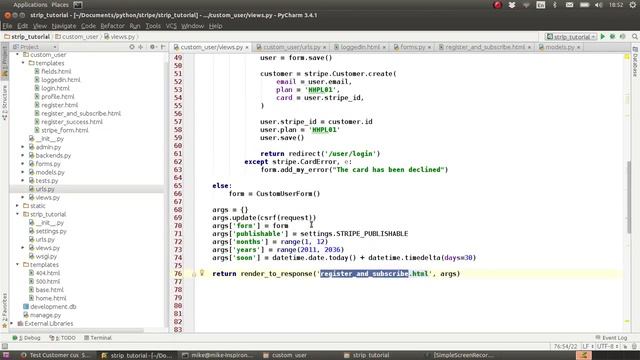Viewport: 640px width, 360px height.
Task: Expand the static folder
Action: point(18,206)
